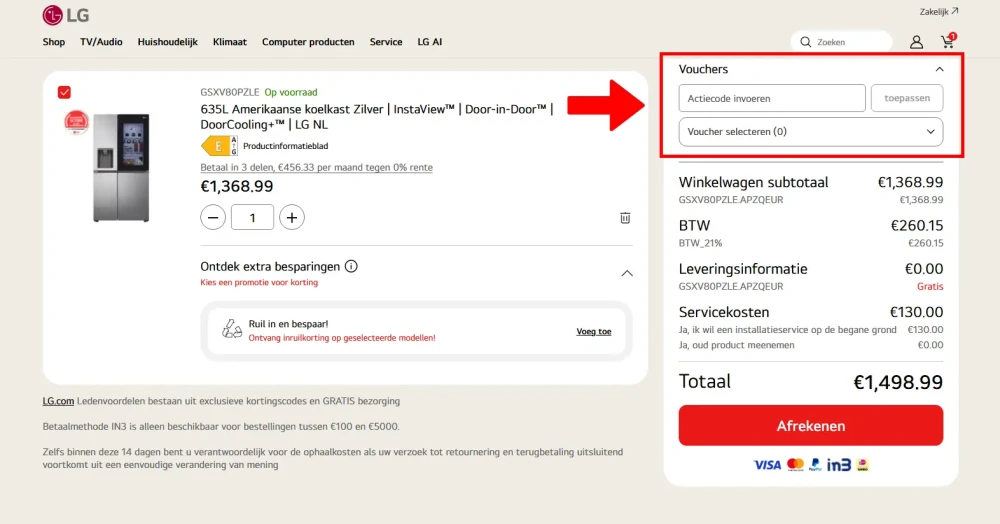Open the account profile icon
This screenshot has height=524, width=1000.
[x=916, y=42]
